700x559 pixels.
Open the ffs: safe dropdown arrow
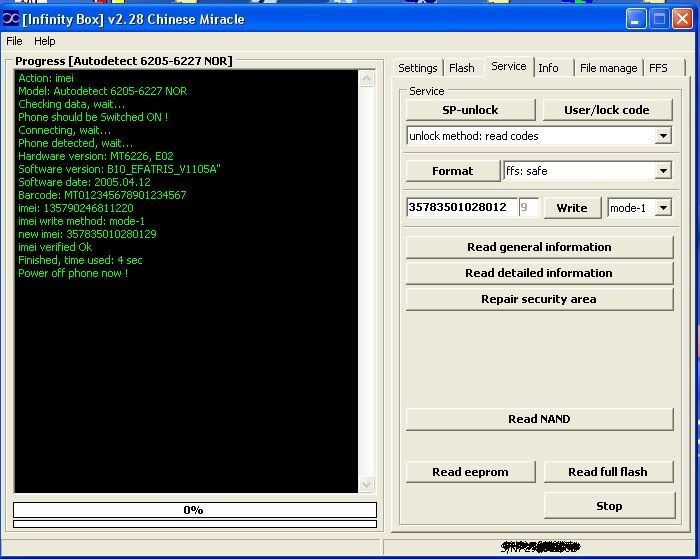coord(663,171)
